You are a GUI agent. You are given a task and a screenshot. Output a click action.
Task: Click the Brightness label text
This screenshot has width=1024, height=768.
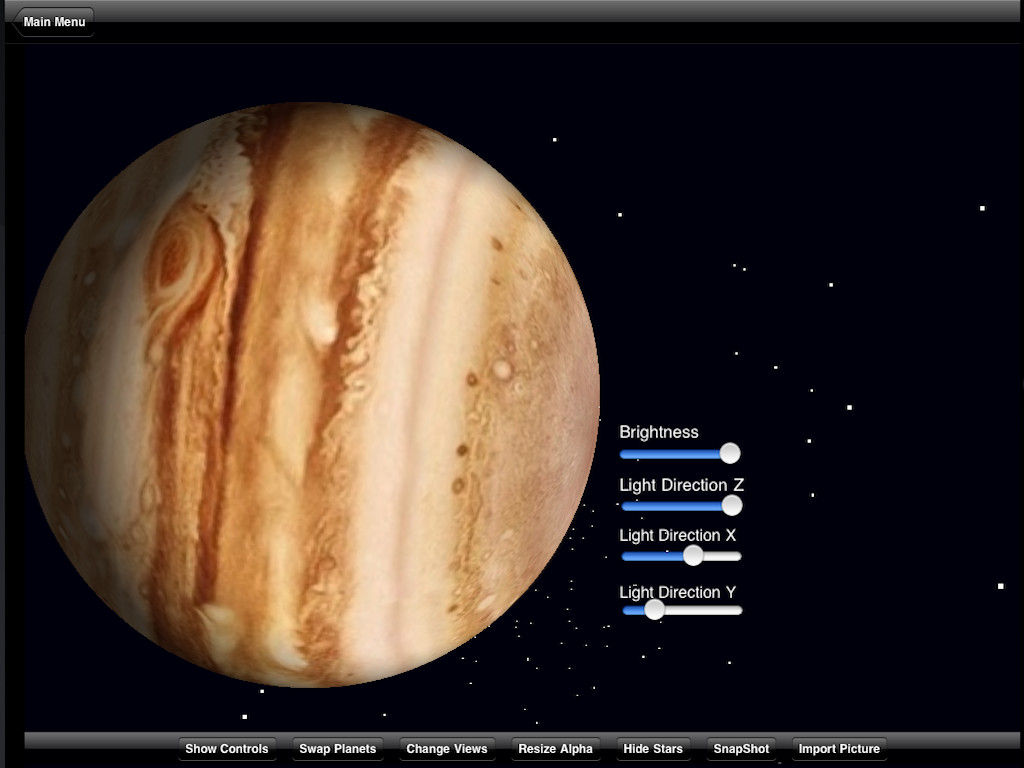658,432
